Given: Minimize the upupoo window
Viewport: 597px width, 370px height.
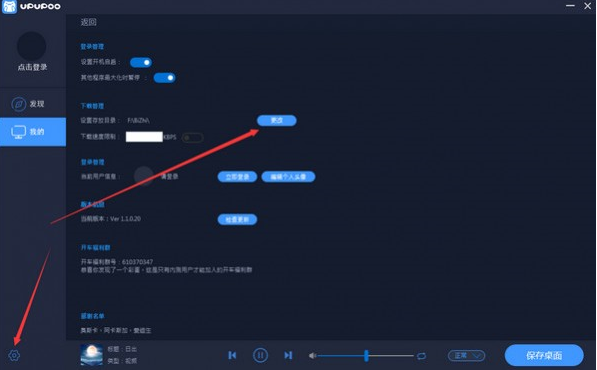Looking at the screenshot, I should coord(570,6).
